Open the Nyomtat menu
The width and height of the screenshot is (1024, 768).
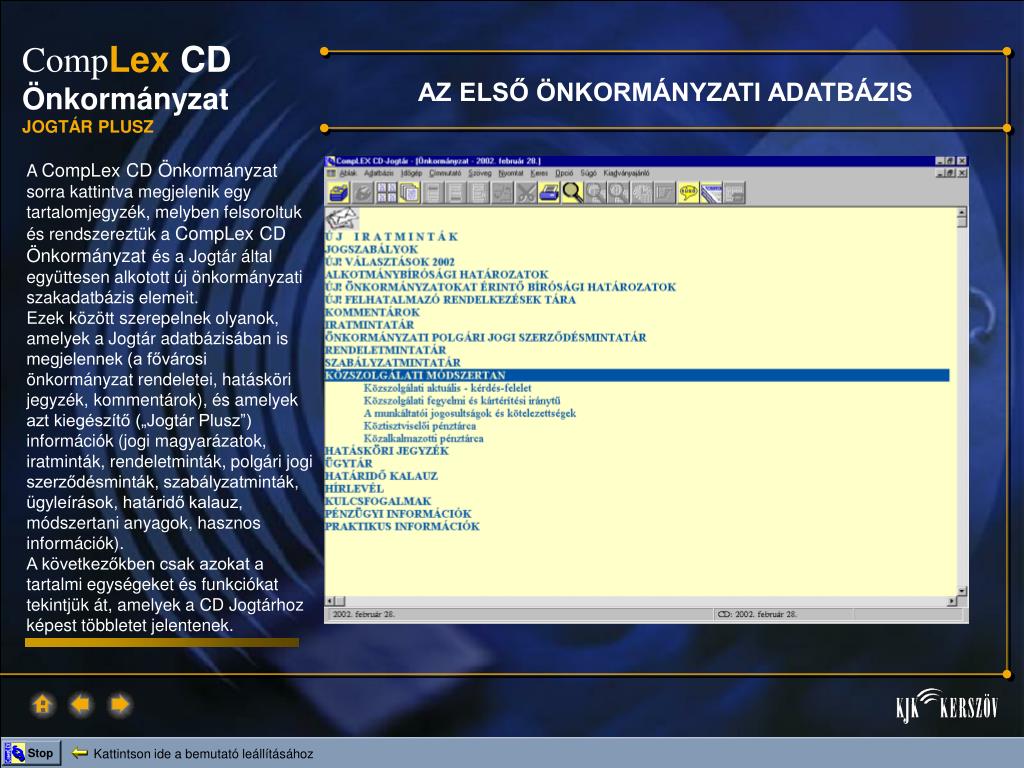511,173
